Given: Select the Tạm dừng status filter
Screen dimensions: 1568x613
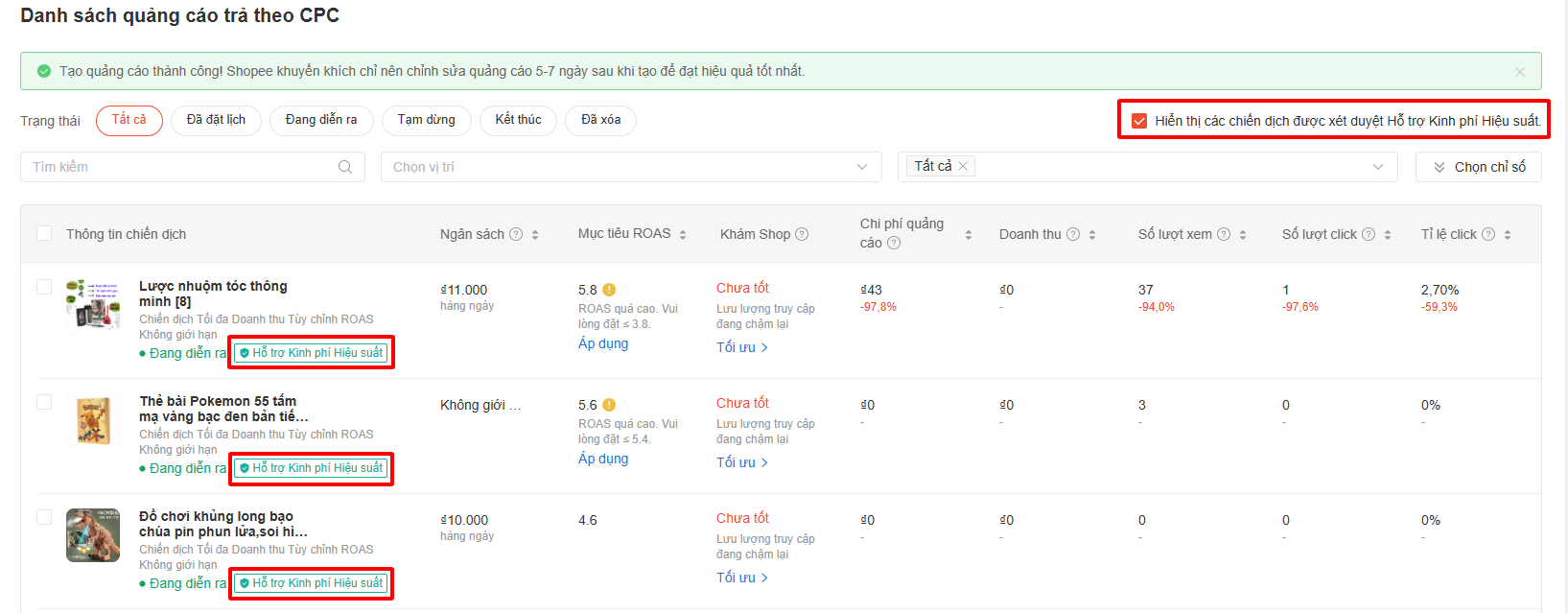Looking at the screenshot, I should pos(426,120).
